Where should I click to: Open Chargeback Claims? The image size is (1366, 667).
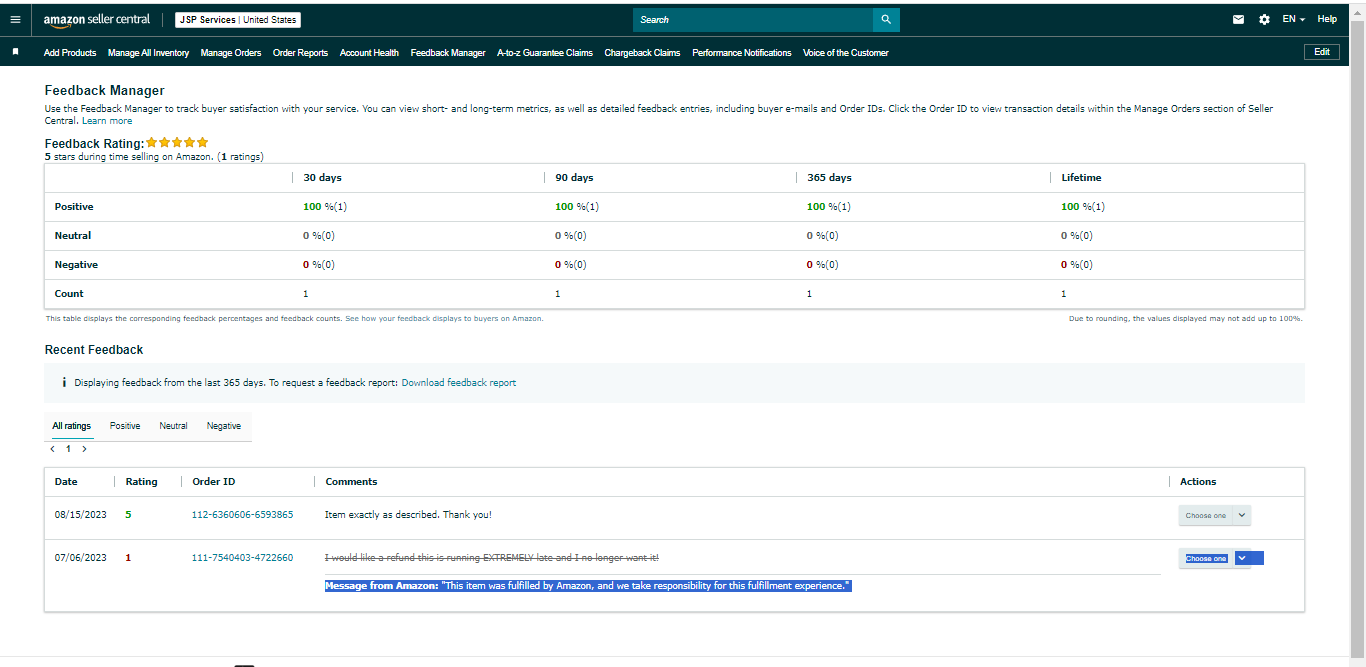[x=642, y=53]
